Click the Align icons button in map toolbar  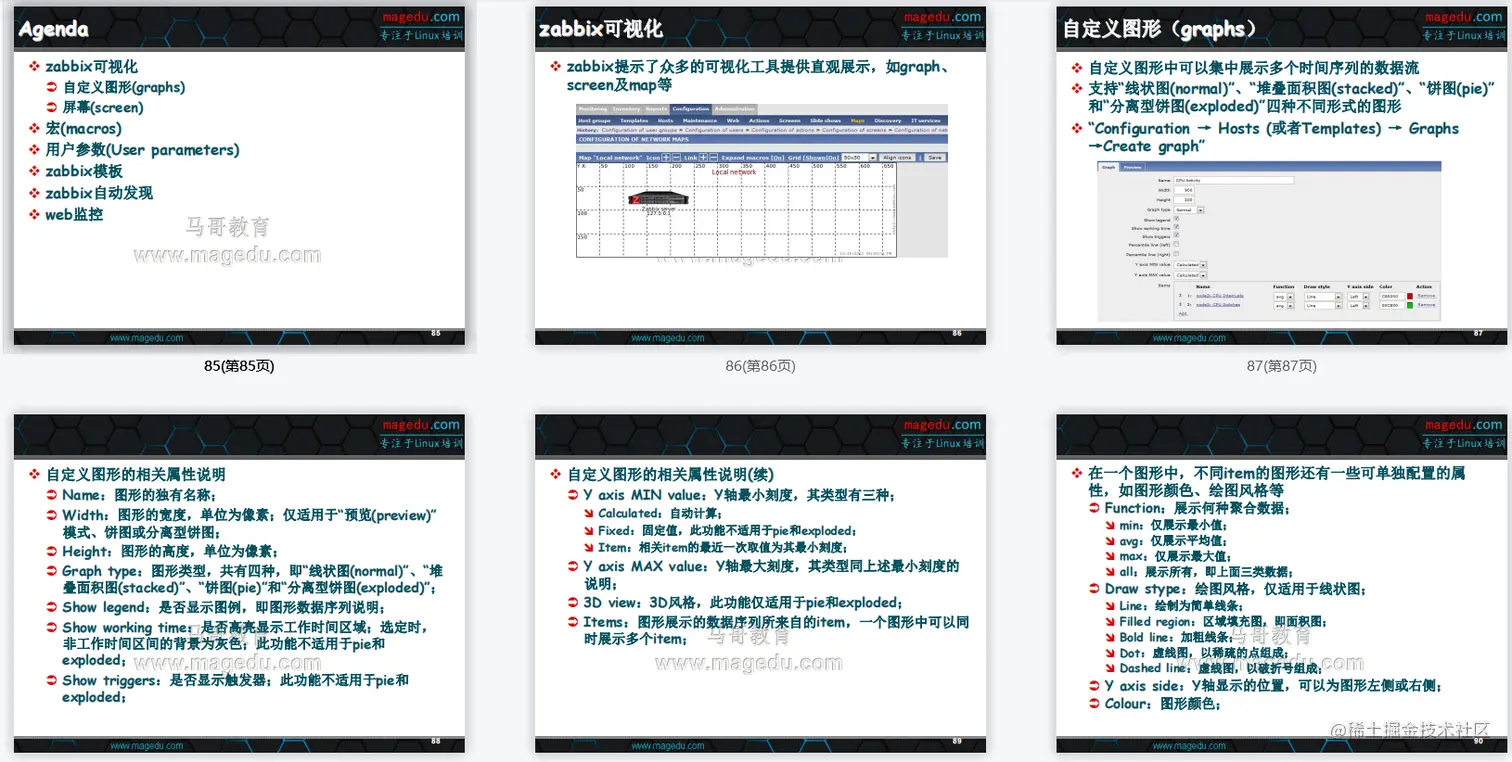(898, 158)
